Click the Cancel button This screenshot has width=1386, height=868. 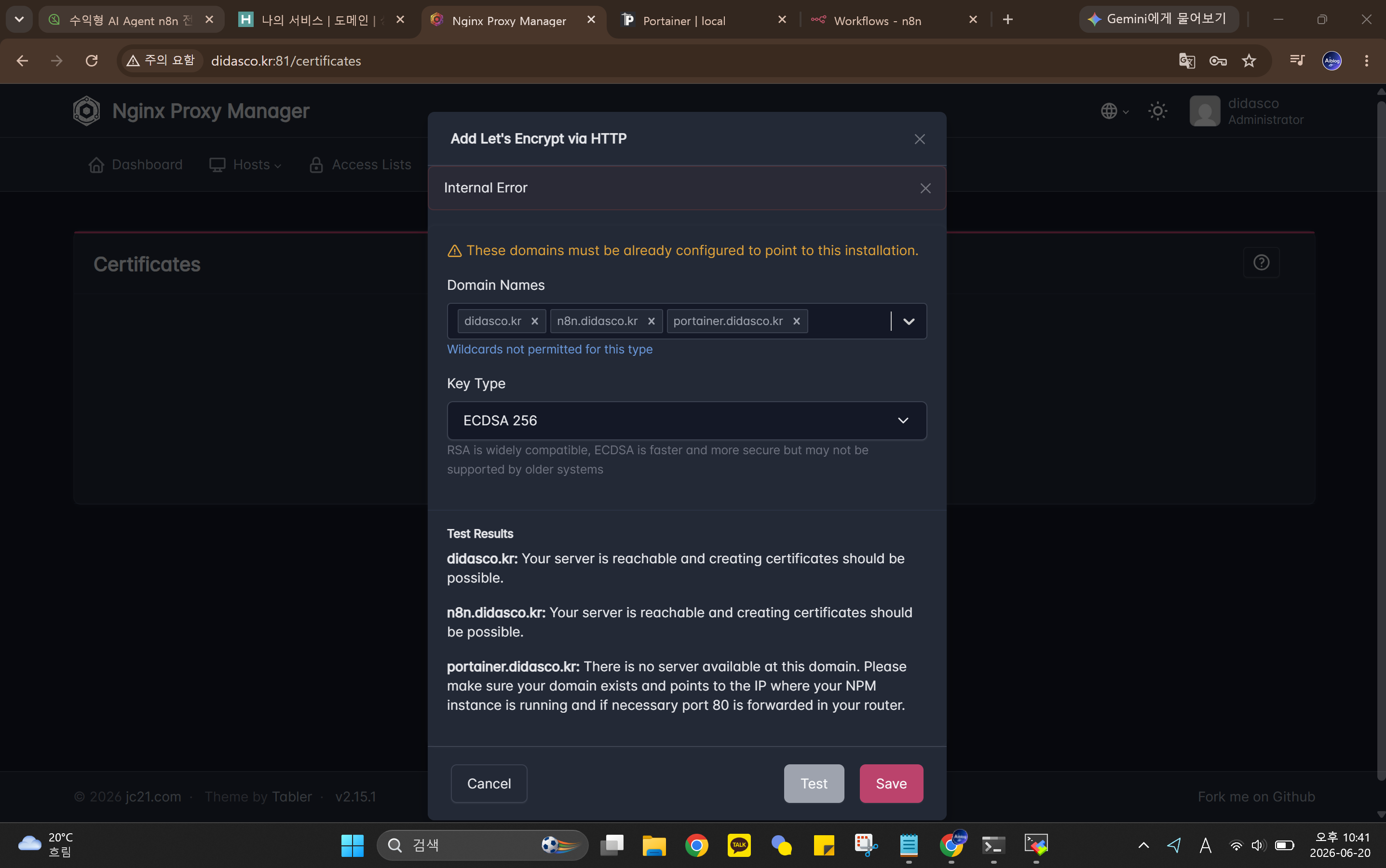tap(489, 783)
